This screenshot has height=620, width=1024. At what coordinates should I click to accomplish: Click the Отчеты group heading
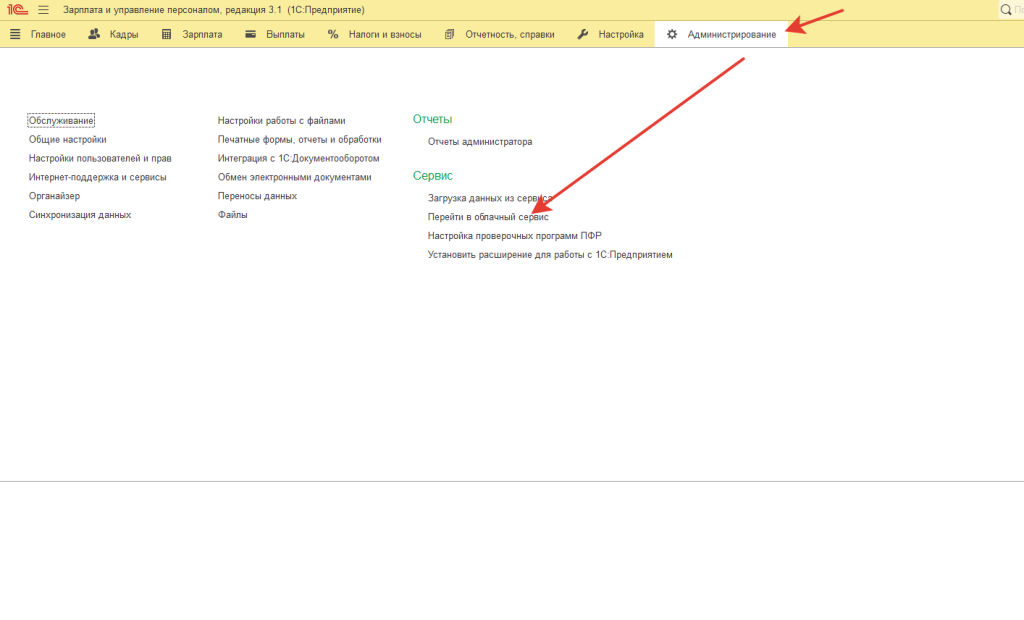point(432,119)
